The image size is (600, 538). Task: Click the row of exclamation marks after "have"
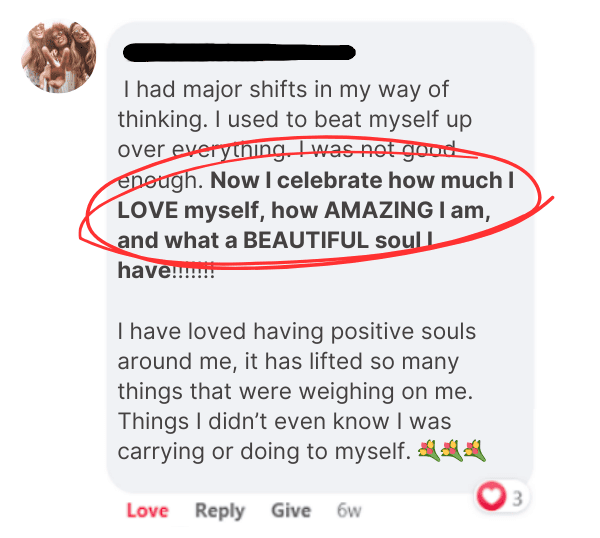click(x=193, y=270)
